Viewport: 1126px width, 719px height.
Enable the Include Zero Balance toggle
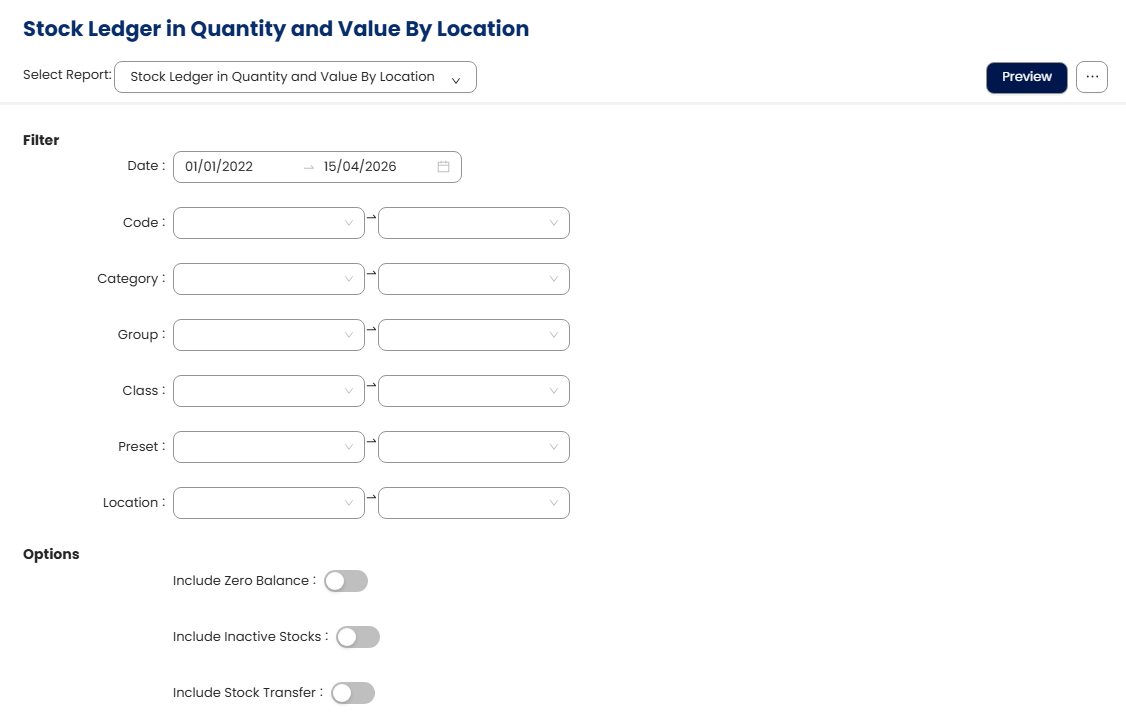346,581
